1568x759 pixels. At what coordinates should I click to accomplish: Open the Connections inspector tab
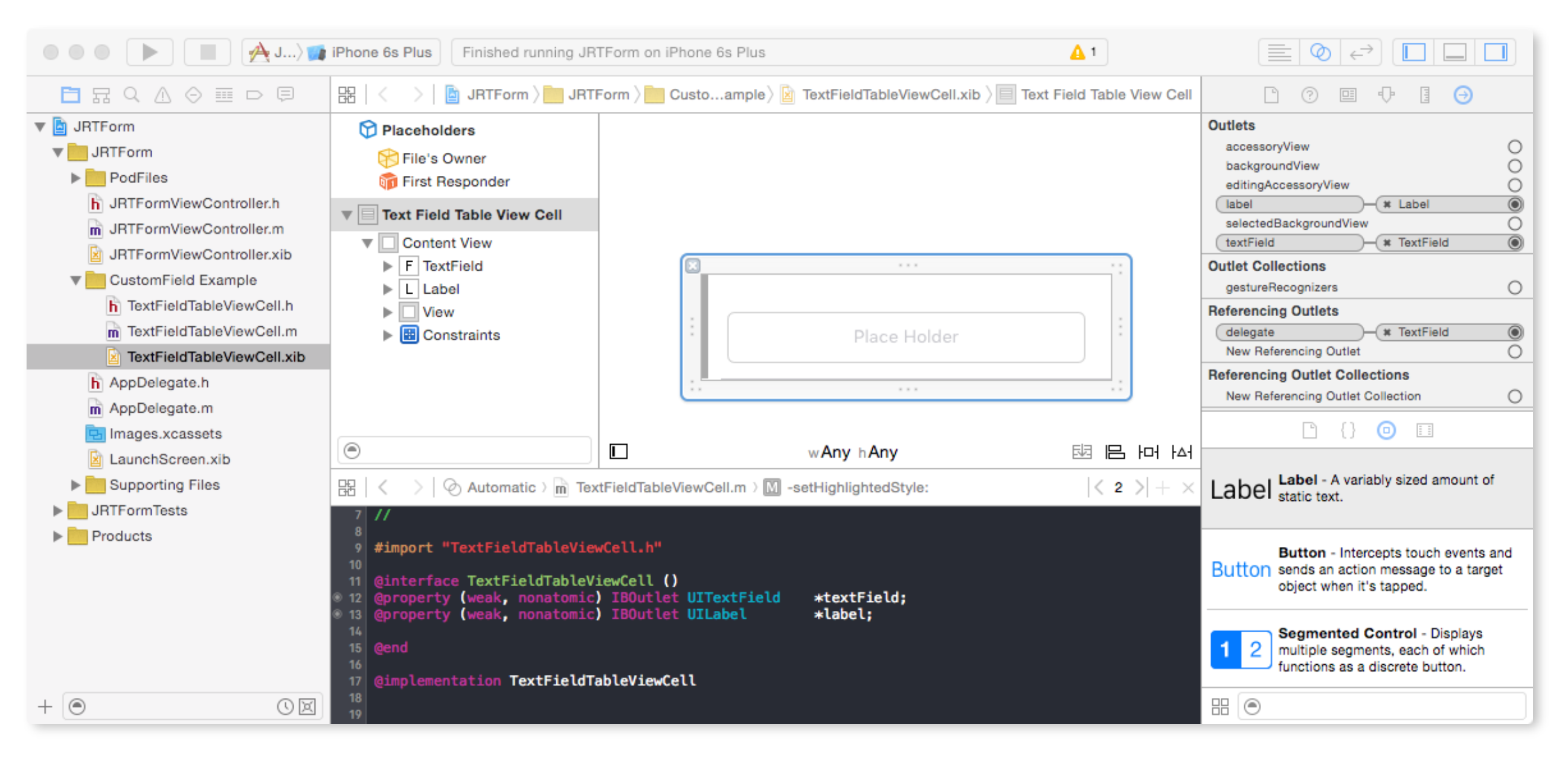pyautogui.click(x=1463, y=95)
